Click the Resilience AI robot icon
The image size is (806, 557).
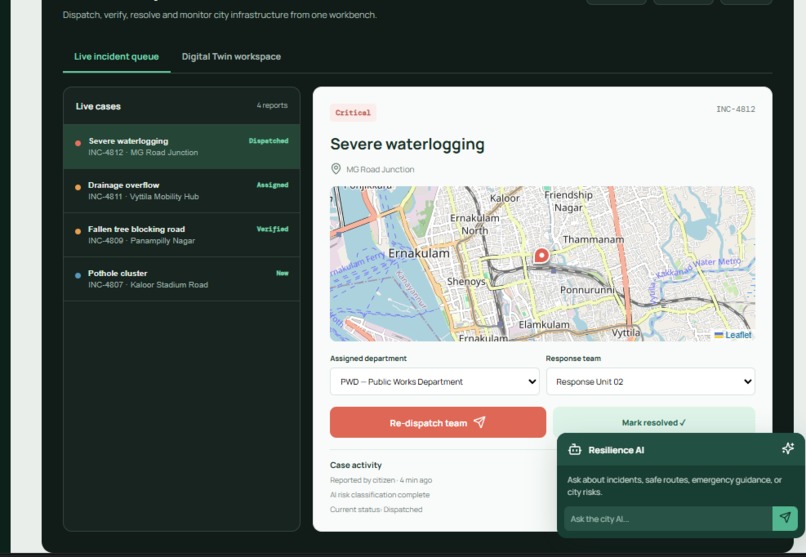click(575, 450)
